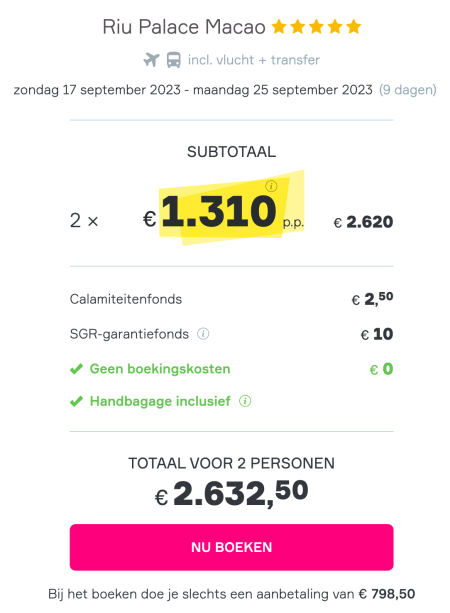450x613 pixels.
Task: Open info icon above 1.310 price
Action: pos(271,186)
